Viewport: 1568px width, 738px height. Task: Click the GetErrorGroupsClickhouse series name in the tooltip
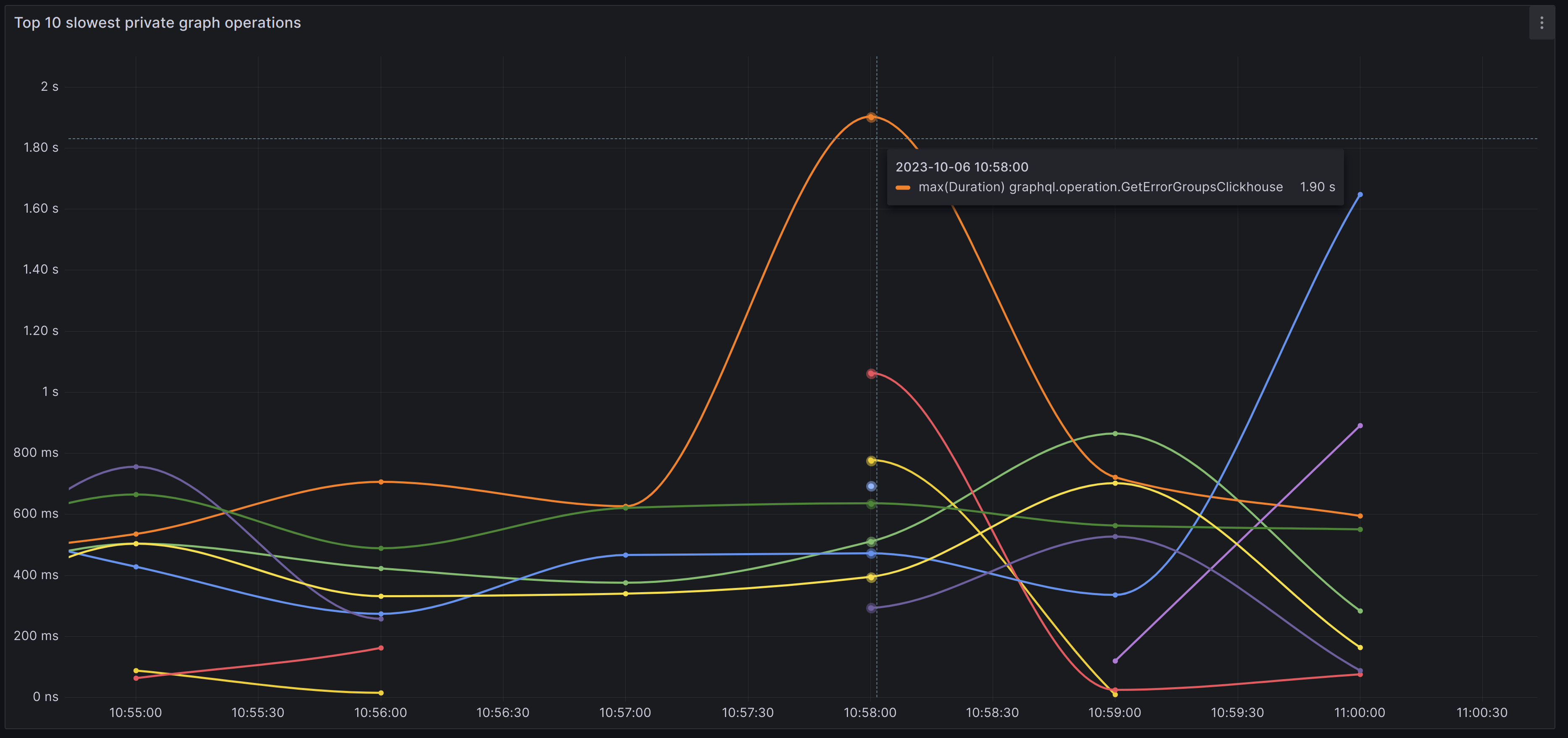tap(1100, 187)
